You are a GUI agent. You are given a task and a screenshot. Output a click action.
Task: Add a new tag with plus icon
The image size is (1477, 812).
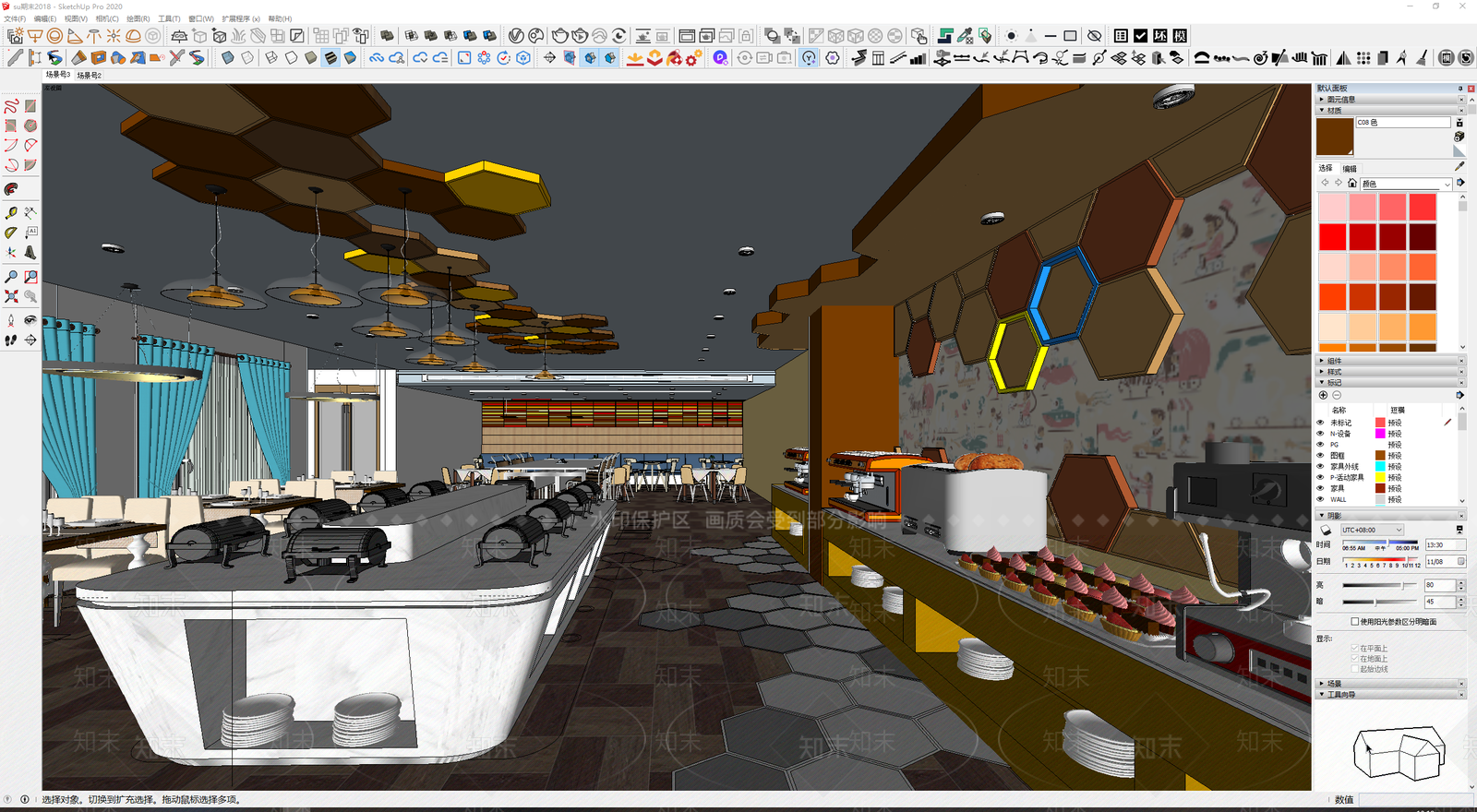[1323, 395]
